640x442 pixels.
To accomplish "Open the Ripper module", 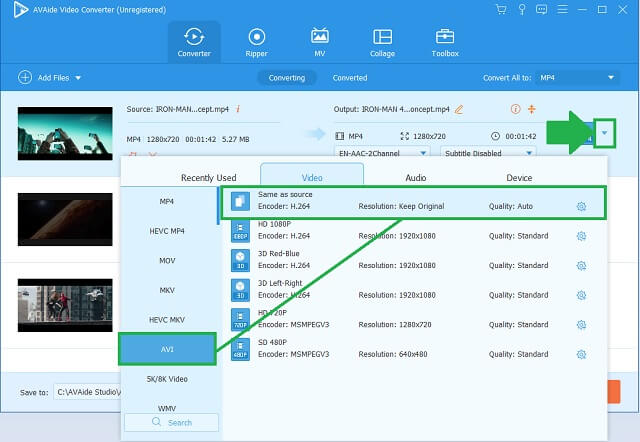I will (x=256, y=42).
